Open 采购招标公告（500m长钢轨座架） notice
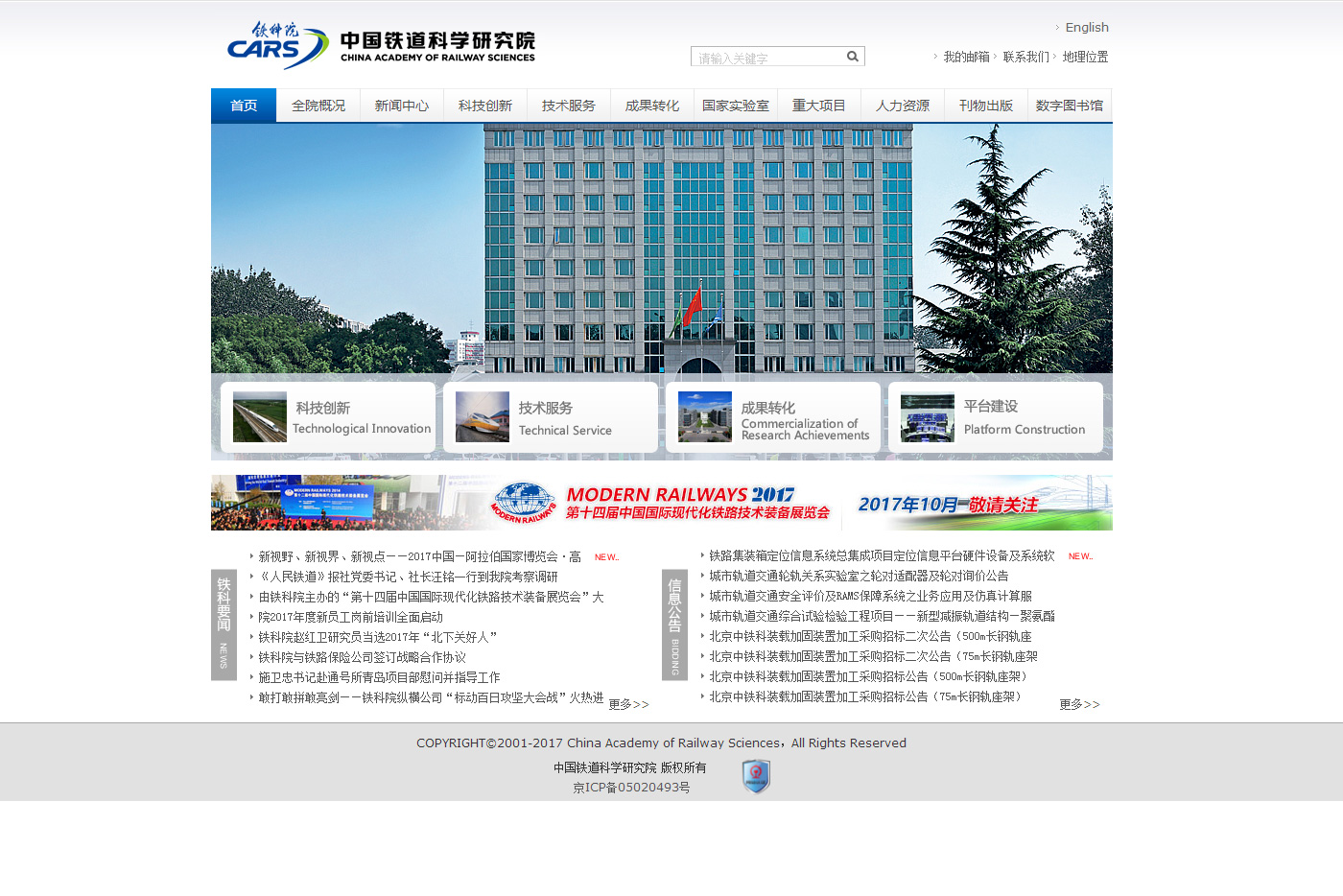Viewport: 1343px width, 896px height. (x=870, y=676)
